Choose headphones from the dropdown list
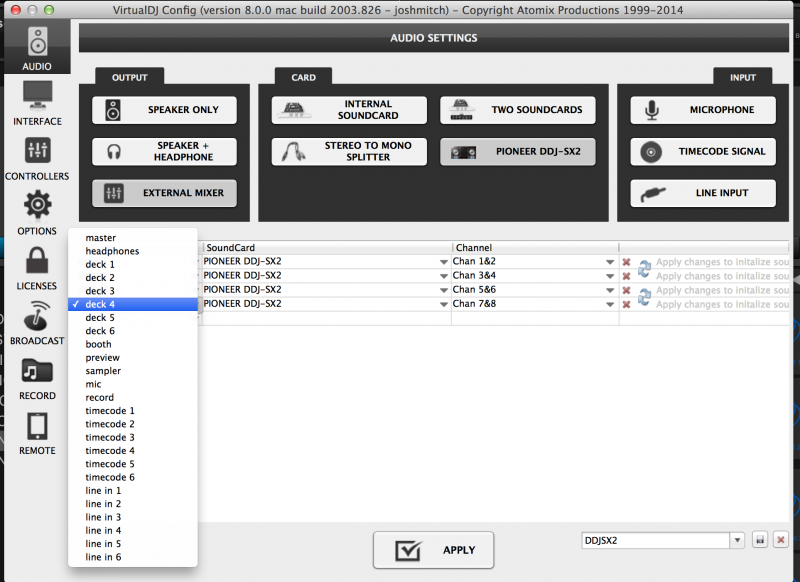This screenshot has width=800, height=582. 112,251
